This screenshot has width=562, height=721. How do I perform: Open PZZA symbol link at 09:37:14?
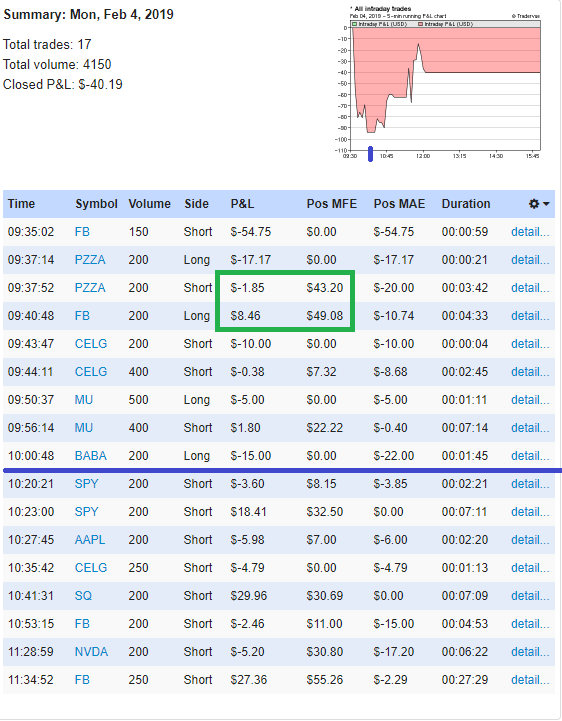(90, 260)
